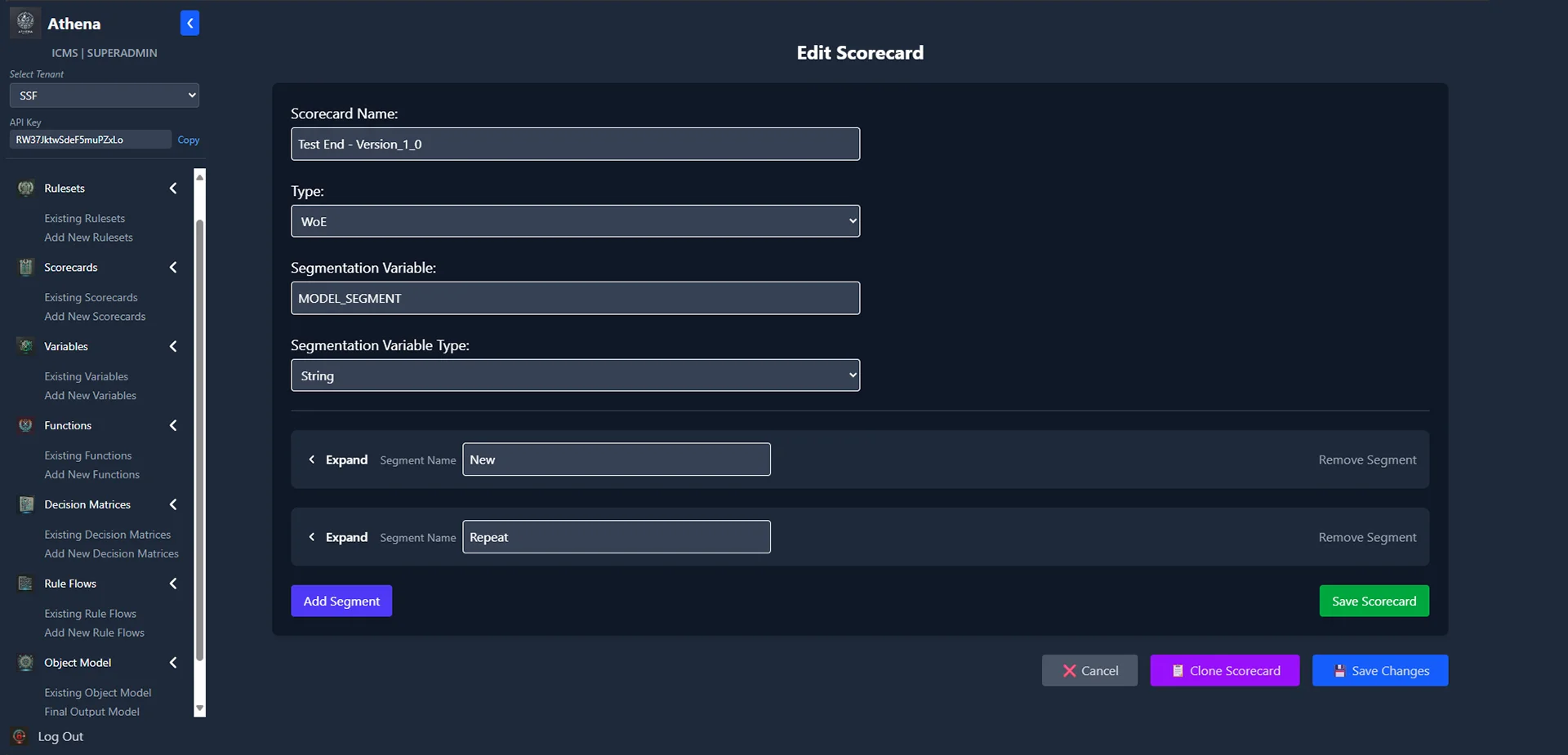Go to Add New Variables
This screenshot has height=755, width=1568.
pyautogui.click(x=90, y=396)
